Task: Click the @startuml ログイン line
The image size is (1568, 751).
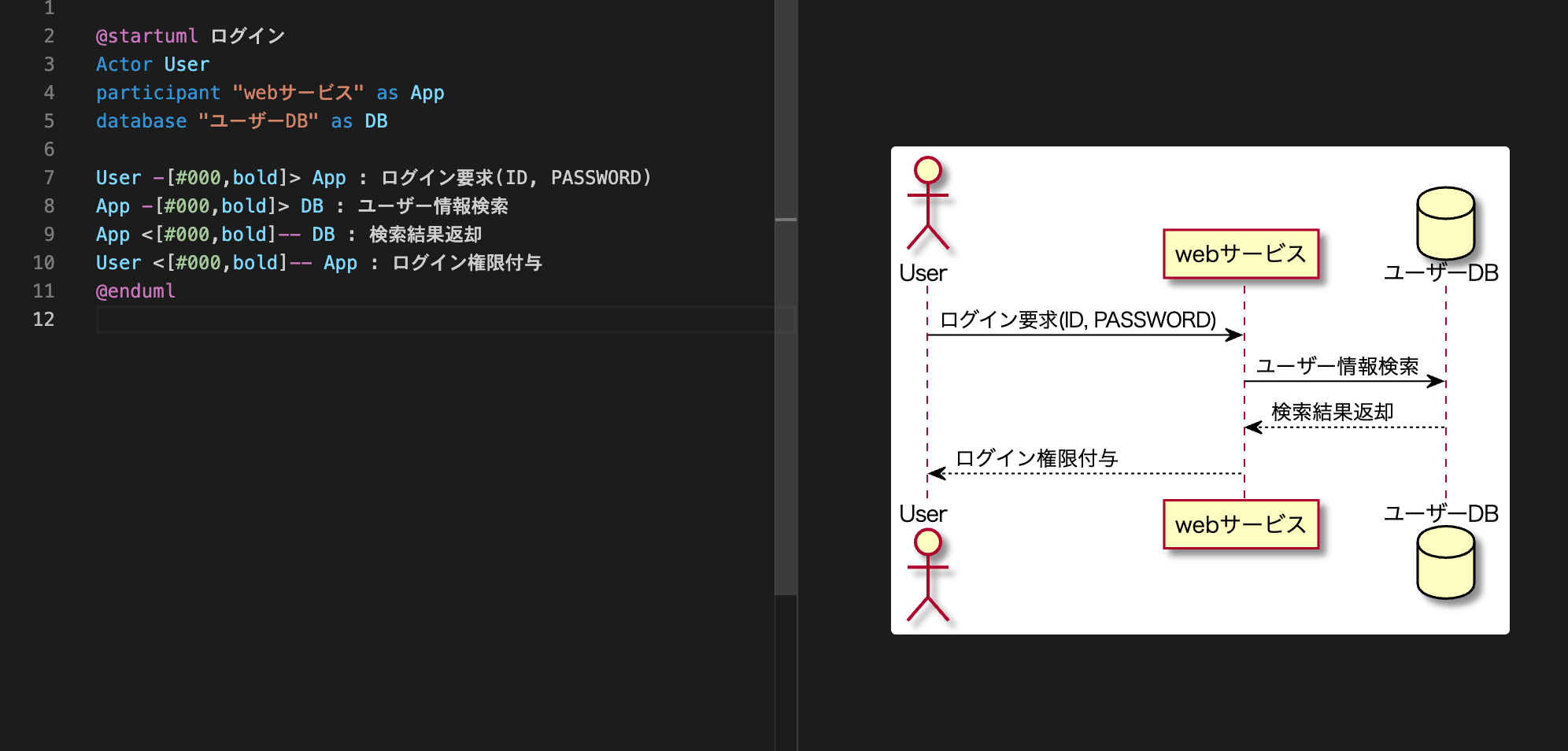Action: 189,35
